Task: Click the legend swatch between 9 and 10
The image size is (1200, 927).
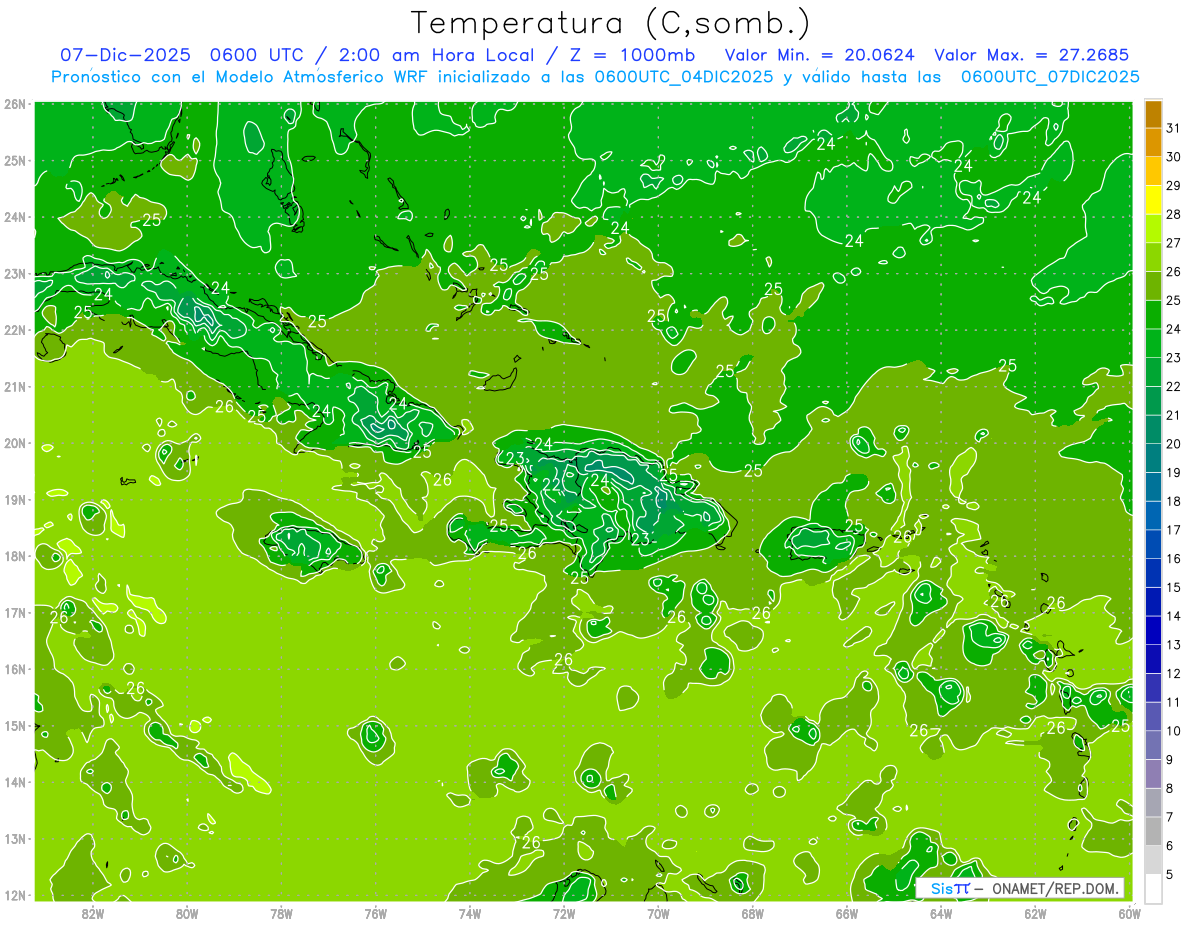Action: point(1153,746)
